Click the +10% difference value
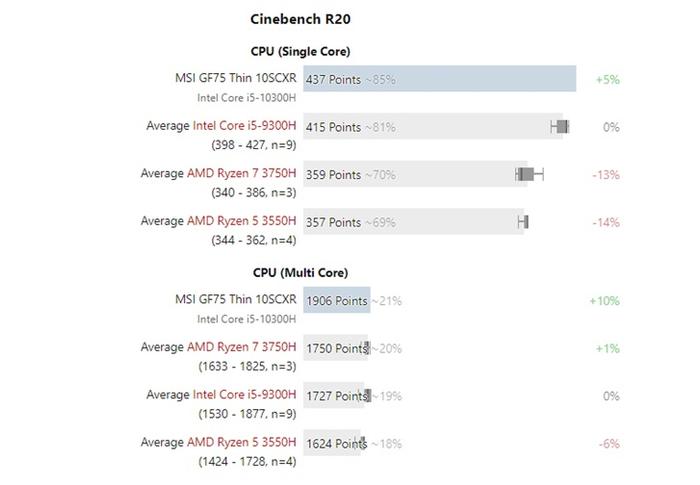 (604, 301)
